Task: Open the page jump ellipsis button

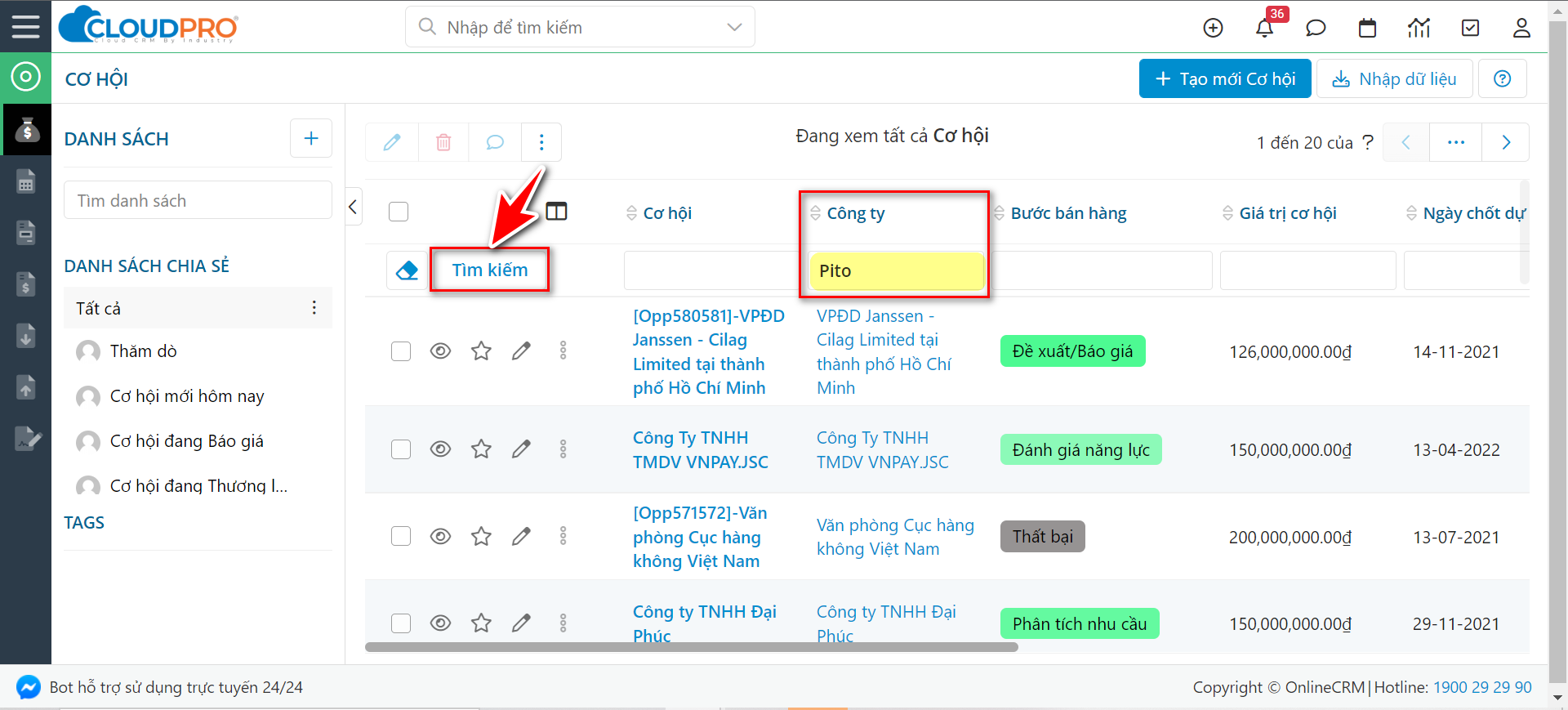Action: (x=1456, y=142)
